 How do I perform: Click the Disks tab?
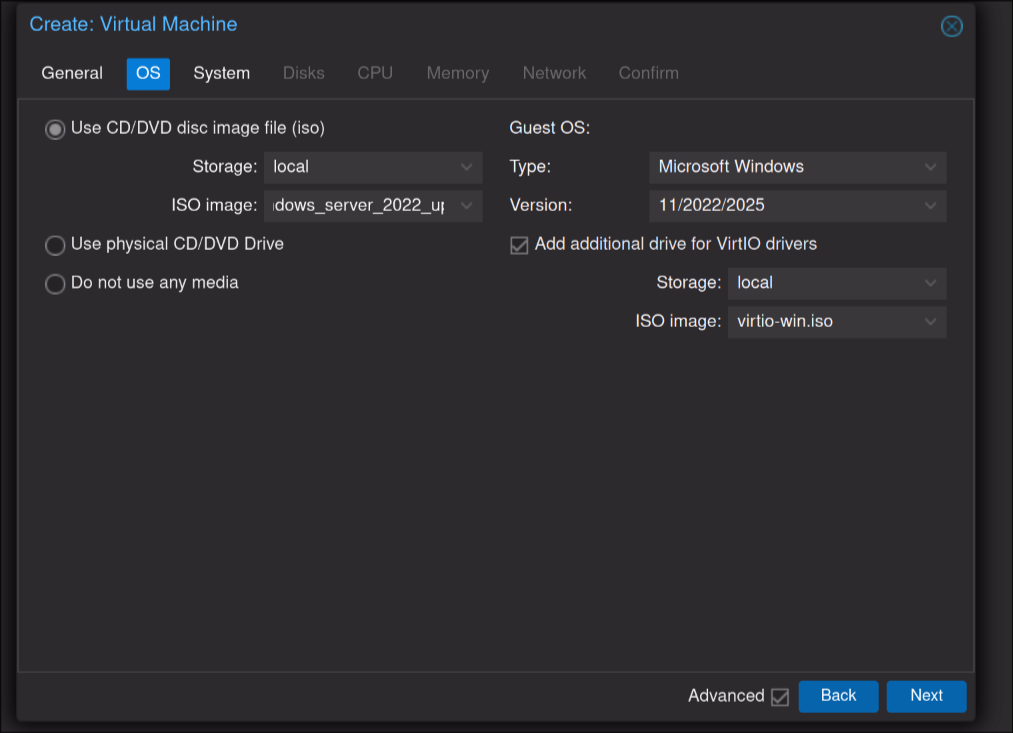(303, 73)
